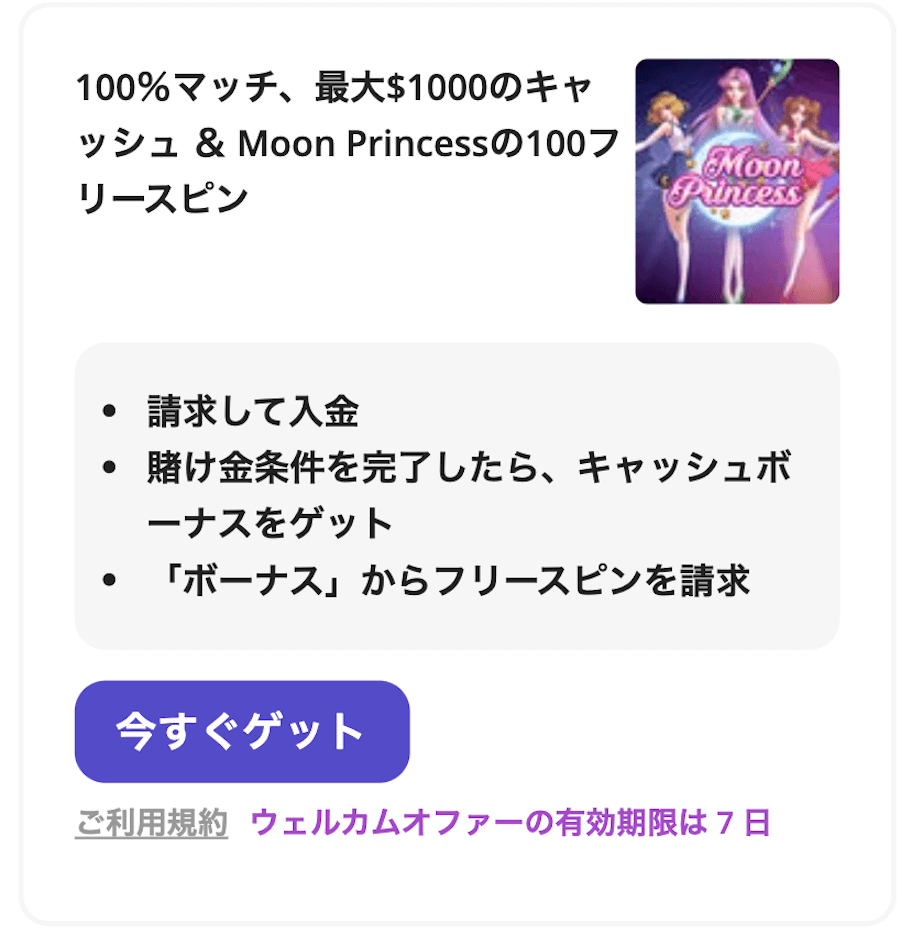Click the ーナスをゲット continuation line
900x934 pixels.
[270, 524]
